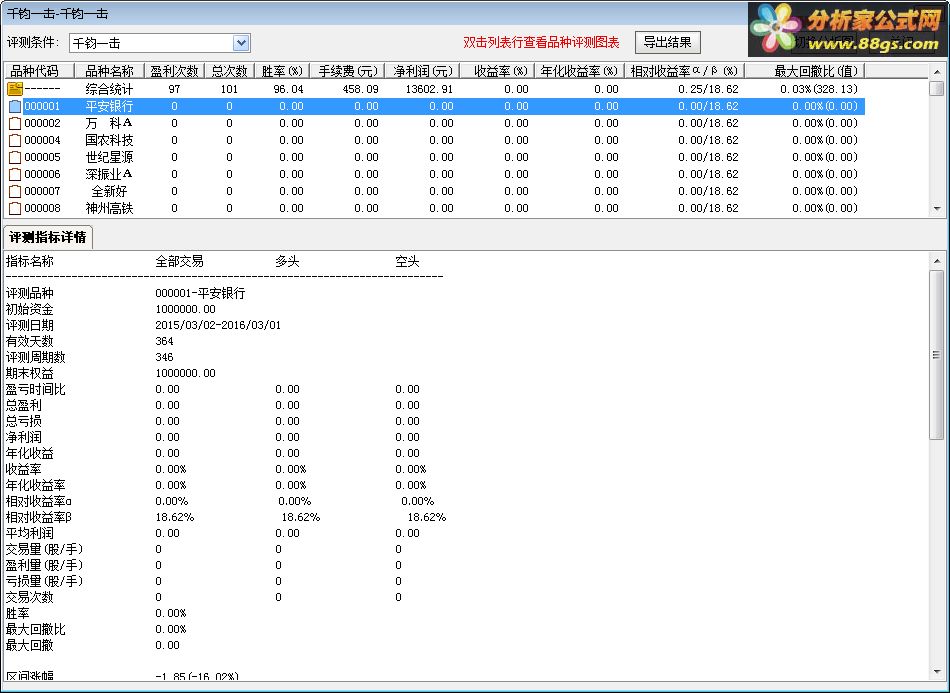This screenshot has height=693, width=950.
Task: Click the 相对收益率β label
Action: pos(39,517)
